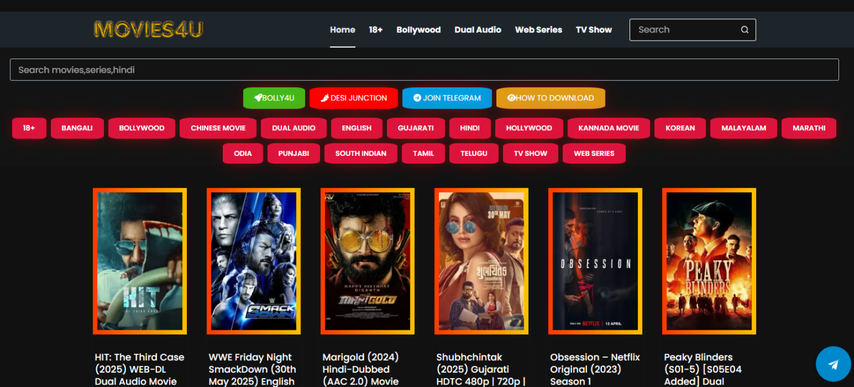Select the TAMIL category tag
The width and height of the screenshot is (854, 387).
[423, 153]
